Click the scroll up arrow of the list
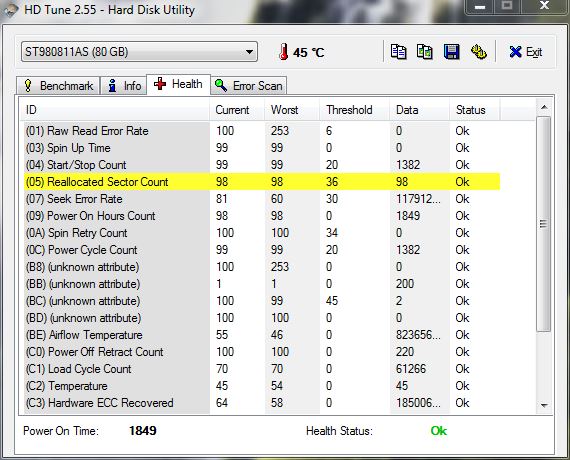 point(544,107)
